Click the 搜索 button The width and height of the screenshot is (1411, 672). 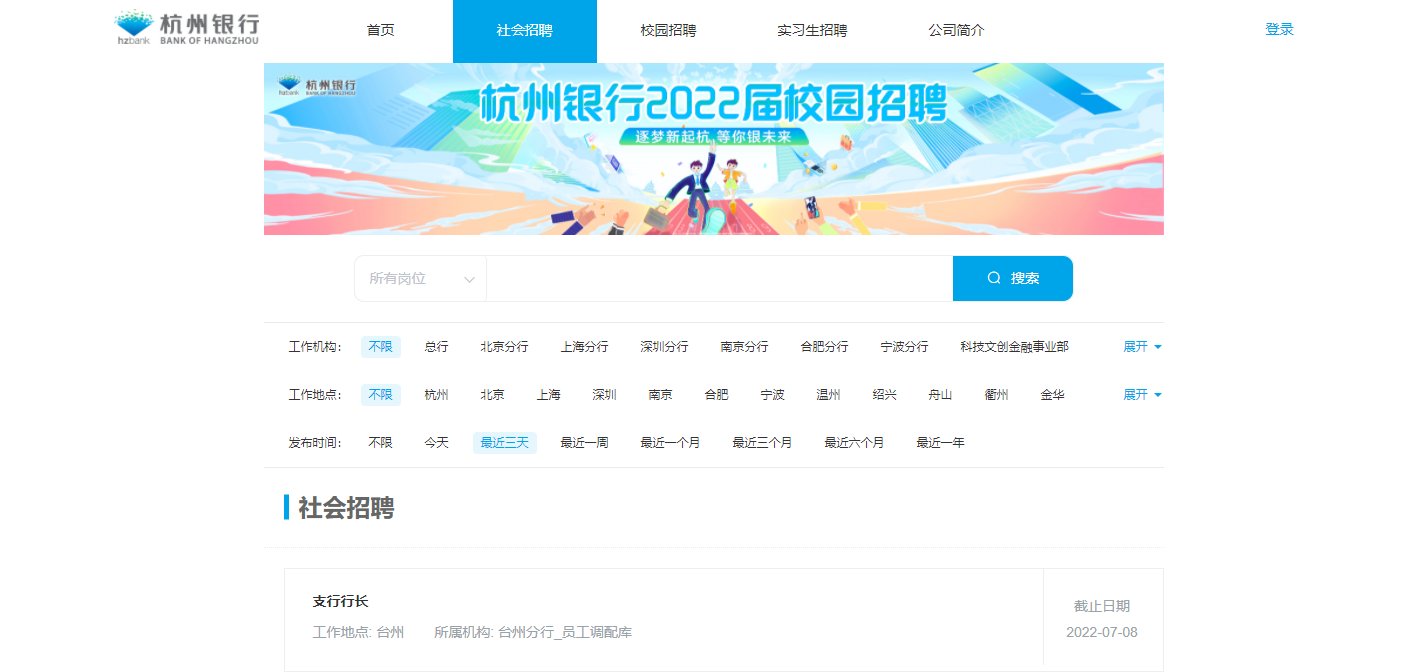[x=1013, y=279]
